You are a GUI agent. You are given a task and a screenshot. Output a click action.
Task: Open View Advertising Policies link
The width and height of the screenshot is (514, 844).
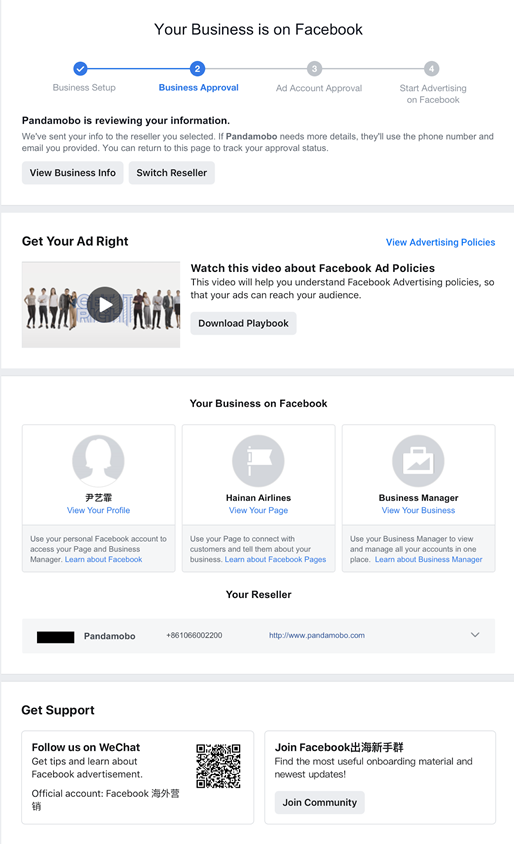(x=440, y=242)
